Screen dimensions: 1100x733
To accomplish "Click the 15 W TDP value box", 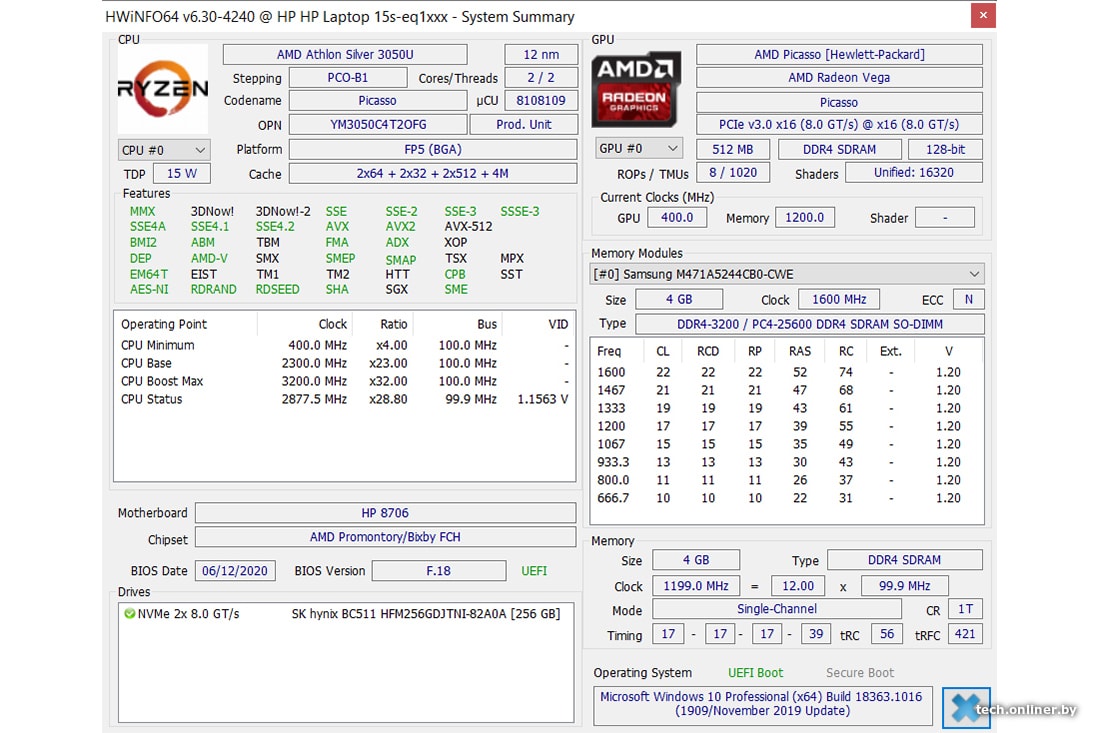I will pos(181,174).
